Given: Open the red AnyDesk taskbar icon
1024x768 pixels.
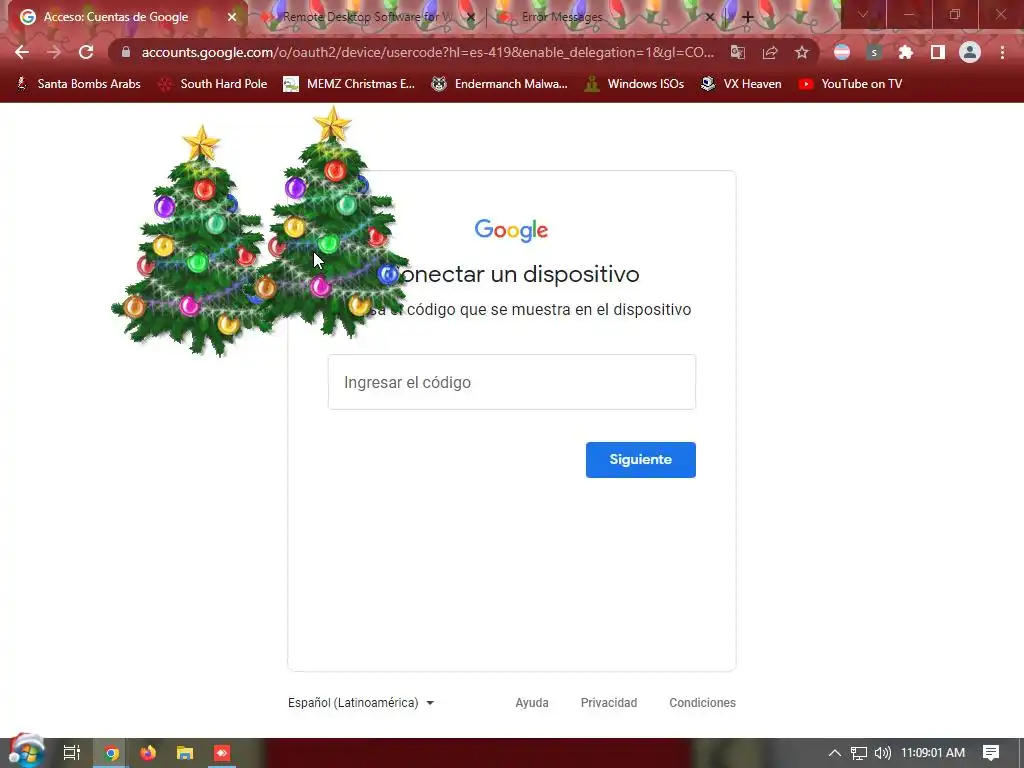Looking at the screenshot, I should click(x=222, y=753).
